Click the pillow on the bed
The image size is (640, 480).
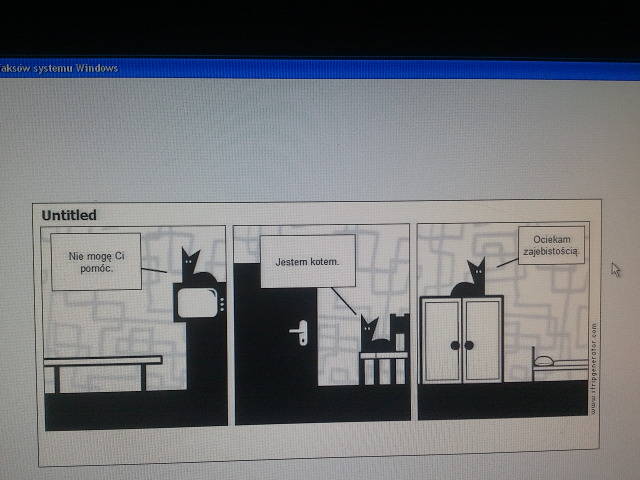(544, 357)
